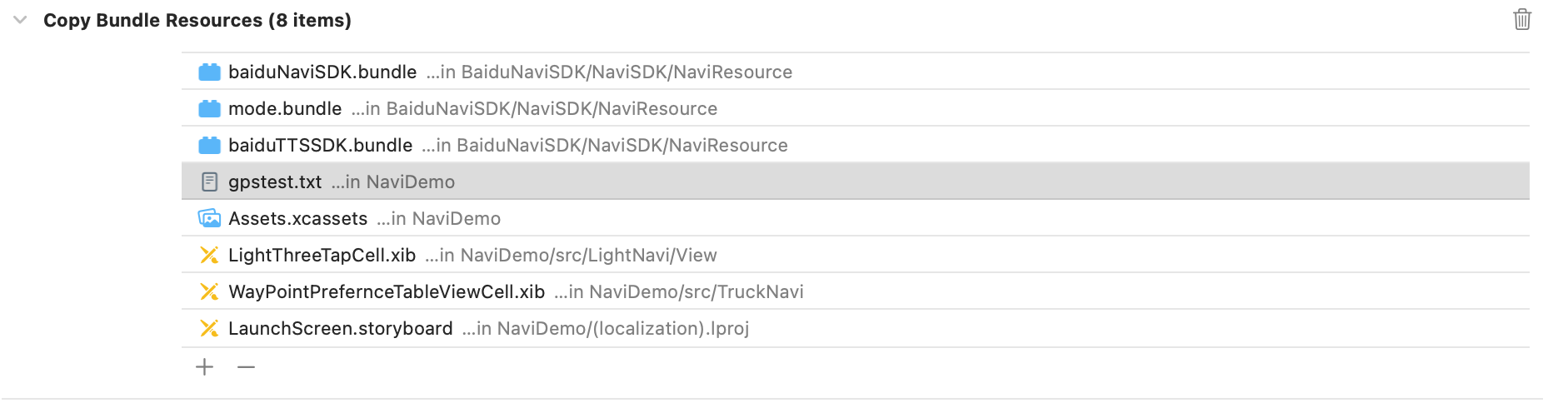Collapse the Copy Bundle Resources section
This screenshot has width=1568, height=408.
click(20, 20)
